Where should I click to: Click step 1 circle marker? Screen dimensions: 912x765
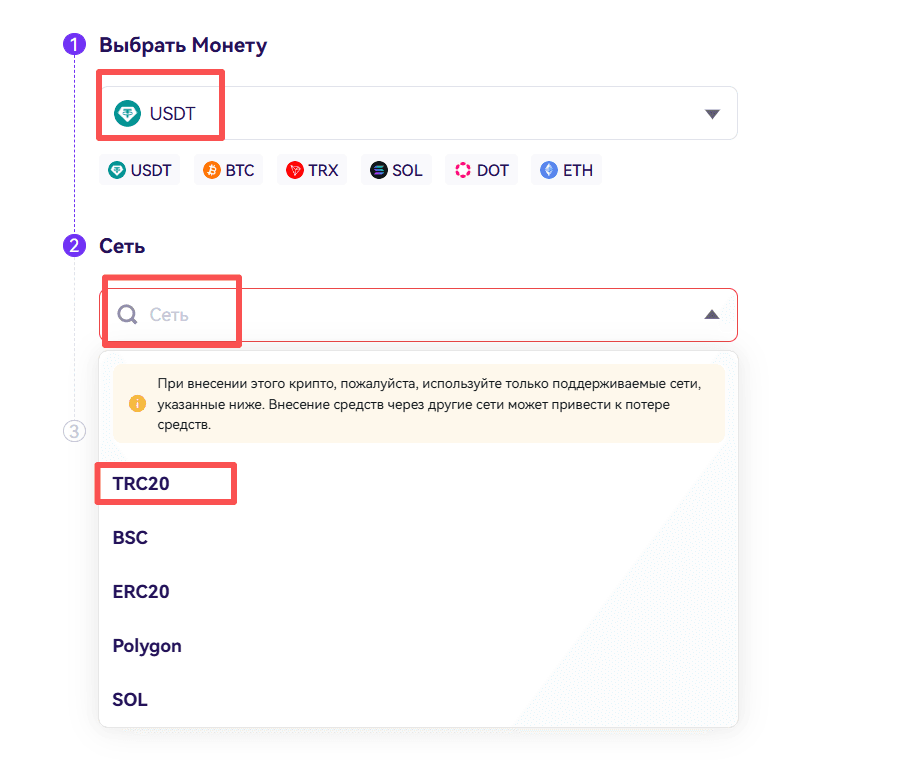click(x=74, y=44)
